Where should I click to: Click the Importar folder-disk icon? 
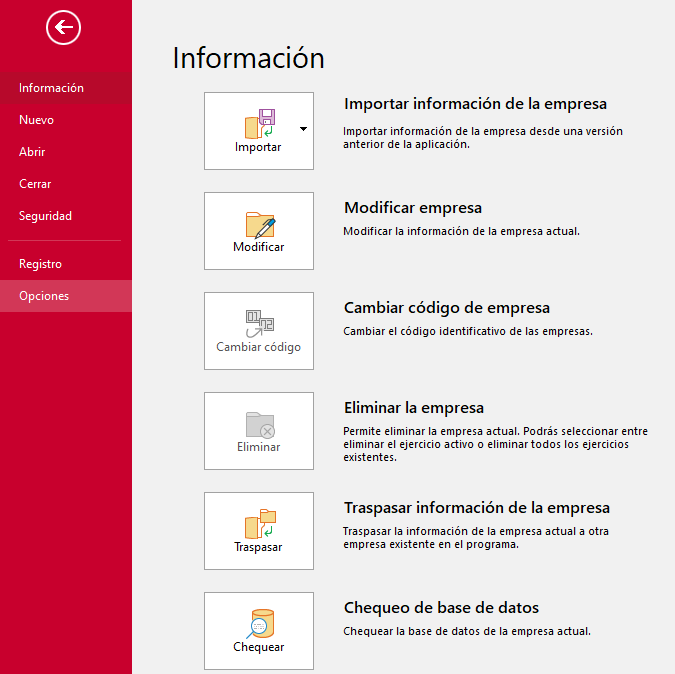pos(260,124)
